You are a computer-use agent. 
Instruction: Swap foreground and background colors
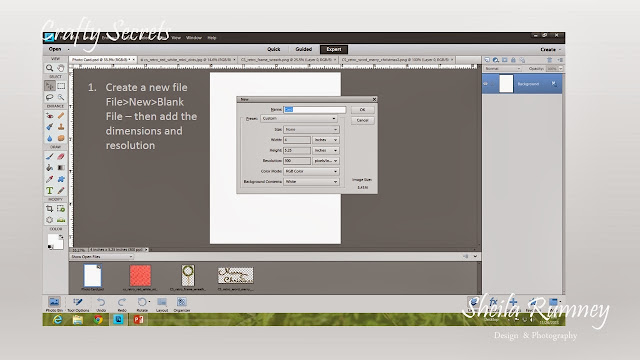tap(61, 237)
